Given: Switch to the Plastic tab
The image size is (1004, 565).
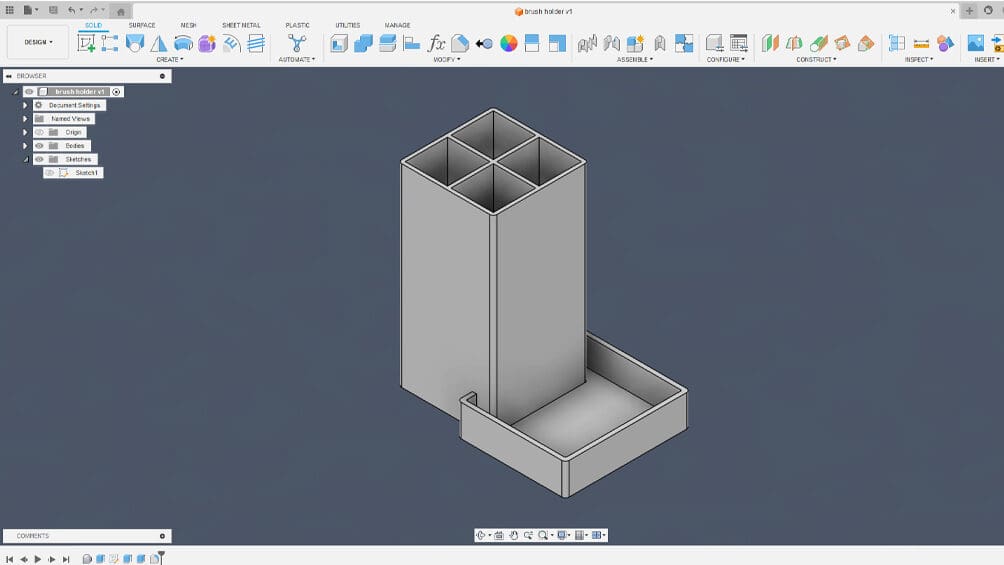Looking at the screenshot, I should point(297,25).
